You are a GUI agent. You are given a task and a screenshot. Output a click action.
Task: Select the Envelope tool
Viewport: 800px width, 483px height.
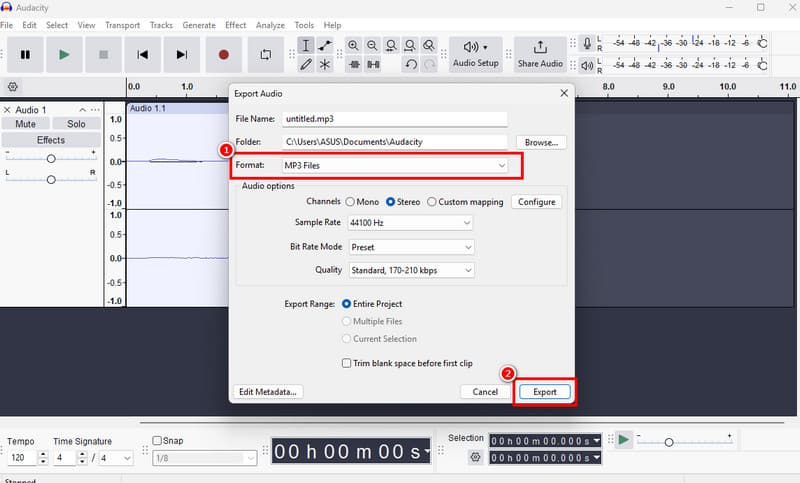coord(325,45)
